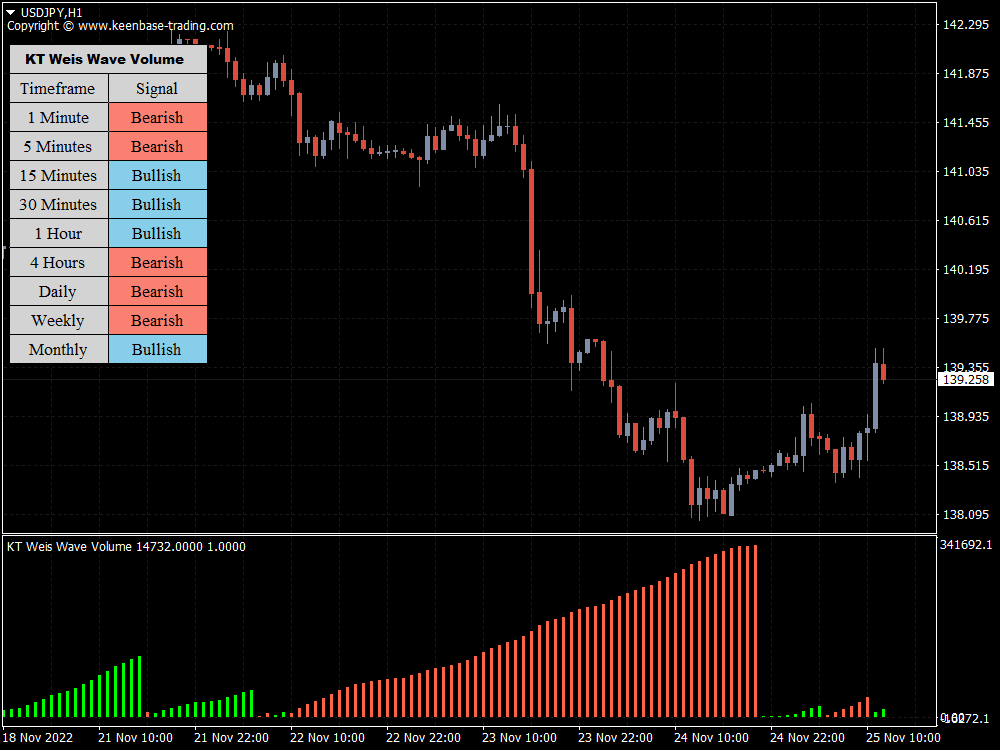Click the 23 Nov 22:00 time axis label
This screenshot has width=1000, height=750.
[x=615, y=737]
